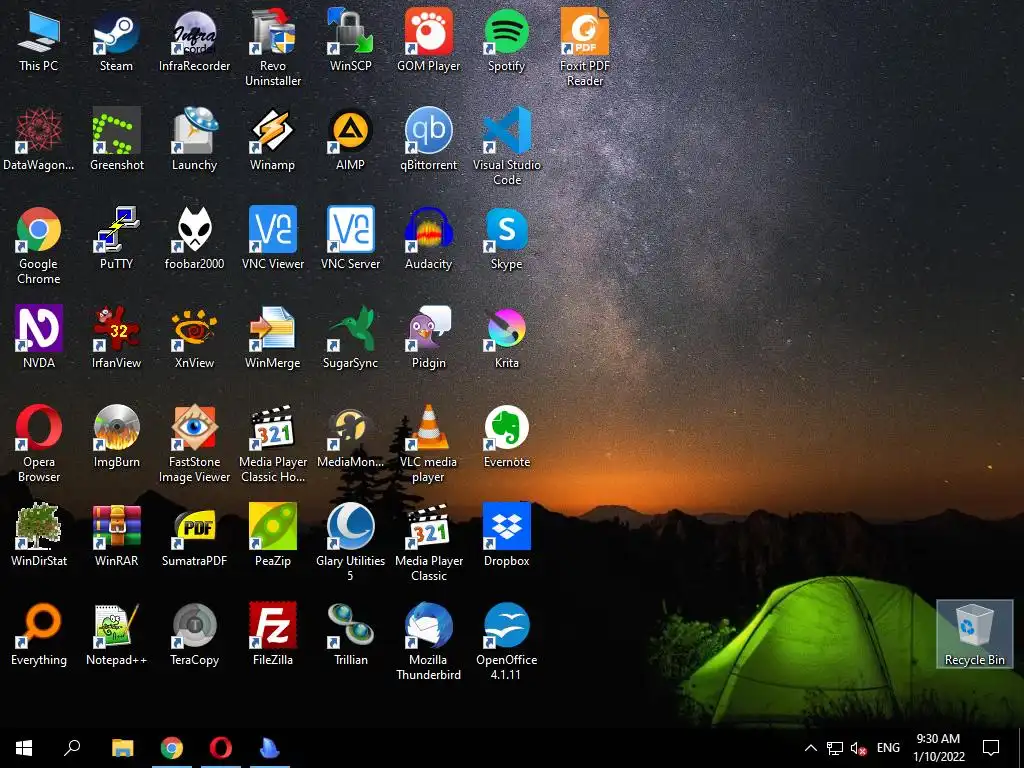This screenshot has height=768, width=1024.
Task: Switch to Chrome in the taskbar
Action: [172, 748]
